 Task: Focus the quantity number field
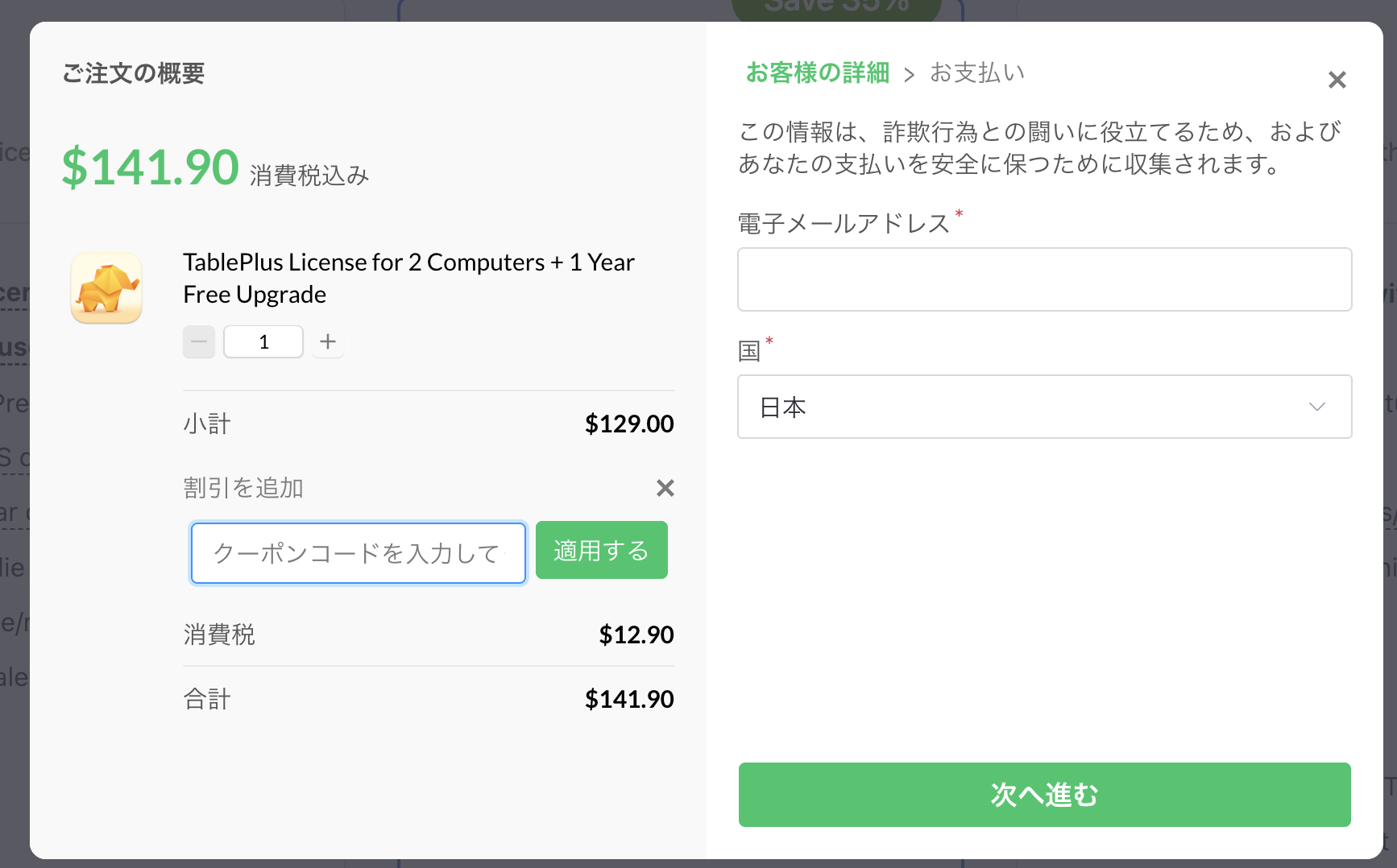tap(263, 342)
